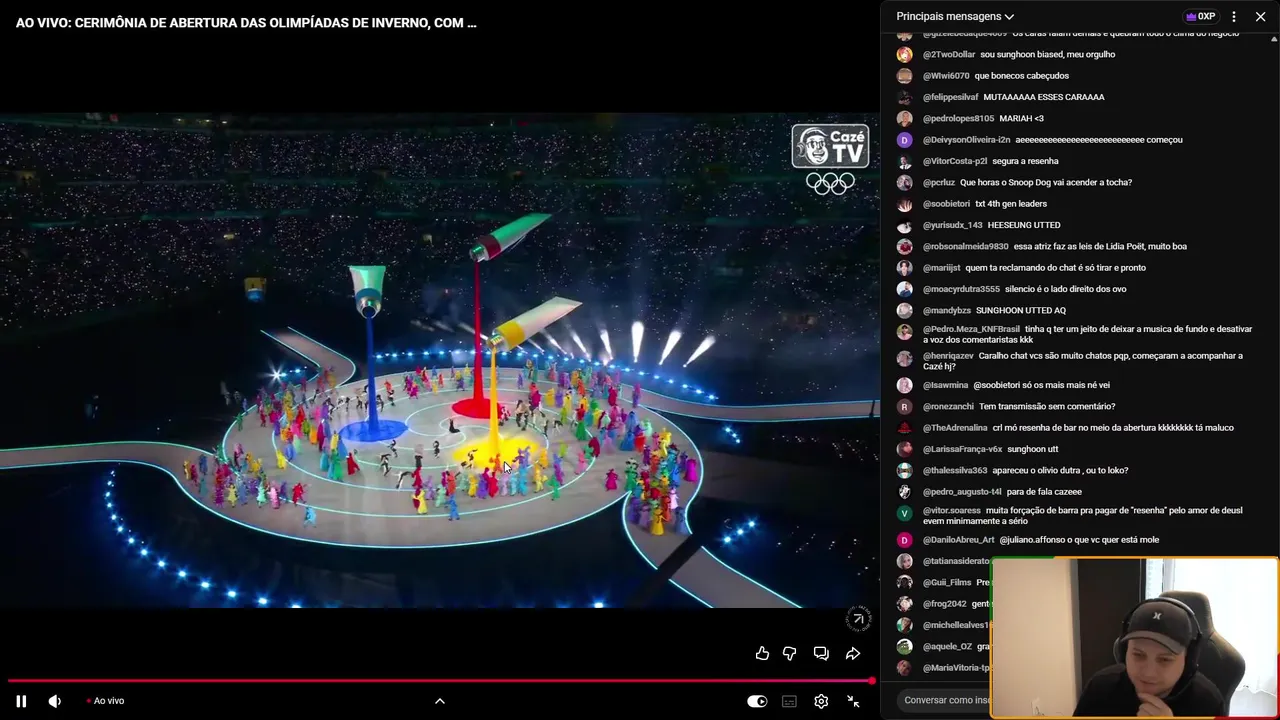
Task: Open the video settings gear
Action: [x=821, y=701]
